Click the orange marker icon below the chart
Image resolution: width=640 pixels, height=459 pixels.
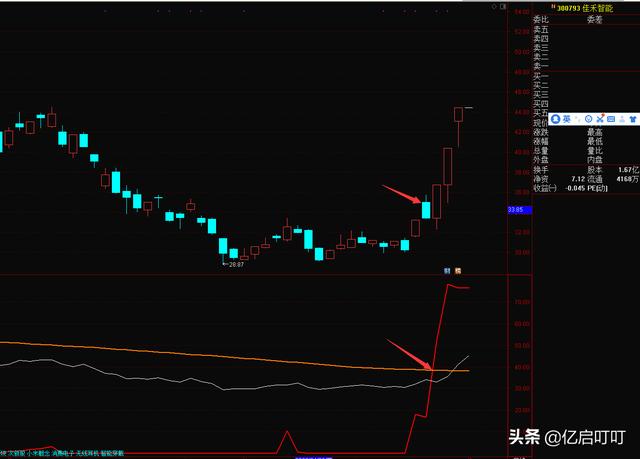pos(458,271)
